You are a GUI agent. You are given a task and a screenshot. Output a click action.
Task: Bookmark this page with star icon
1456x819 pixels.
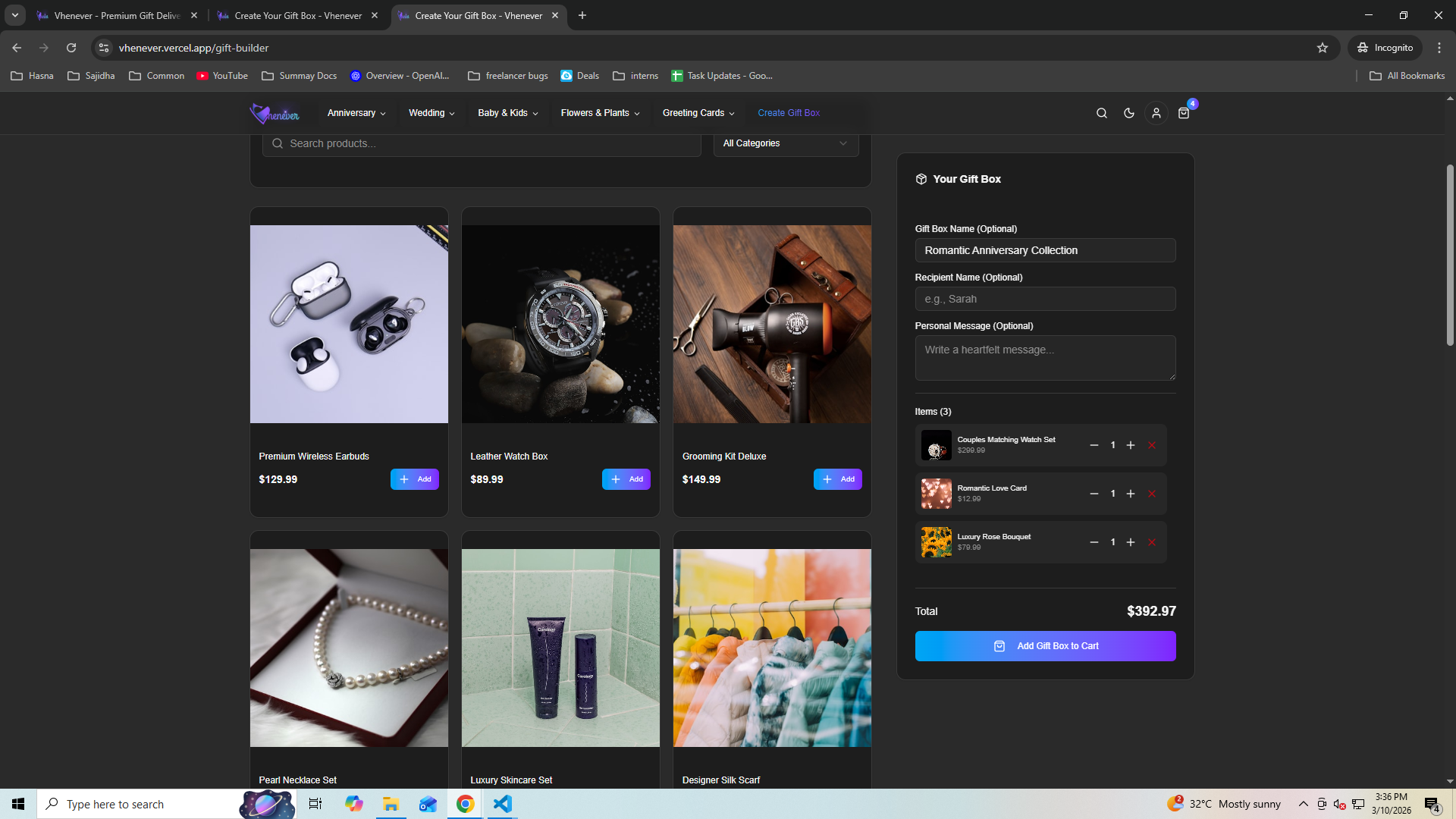(x=1322, y=48)
